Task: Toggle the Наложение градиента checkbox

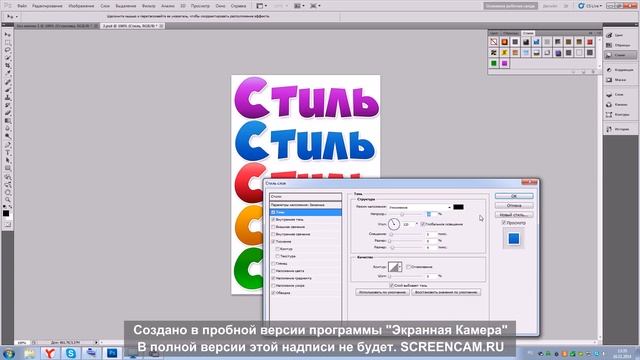Action: [273, 278]
